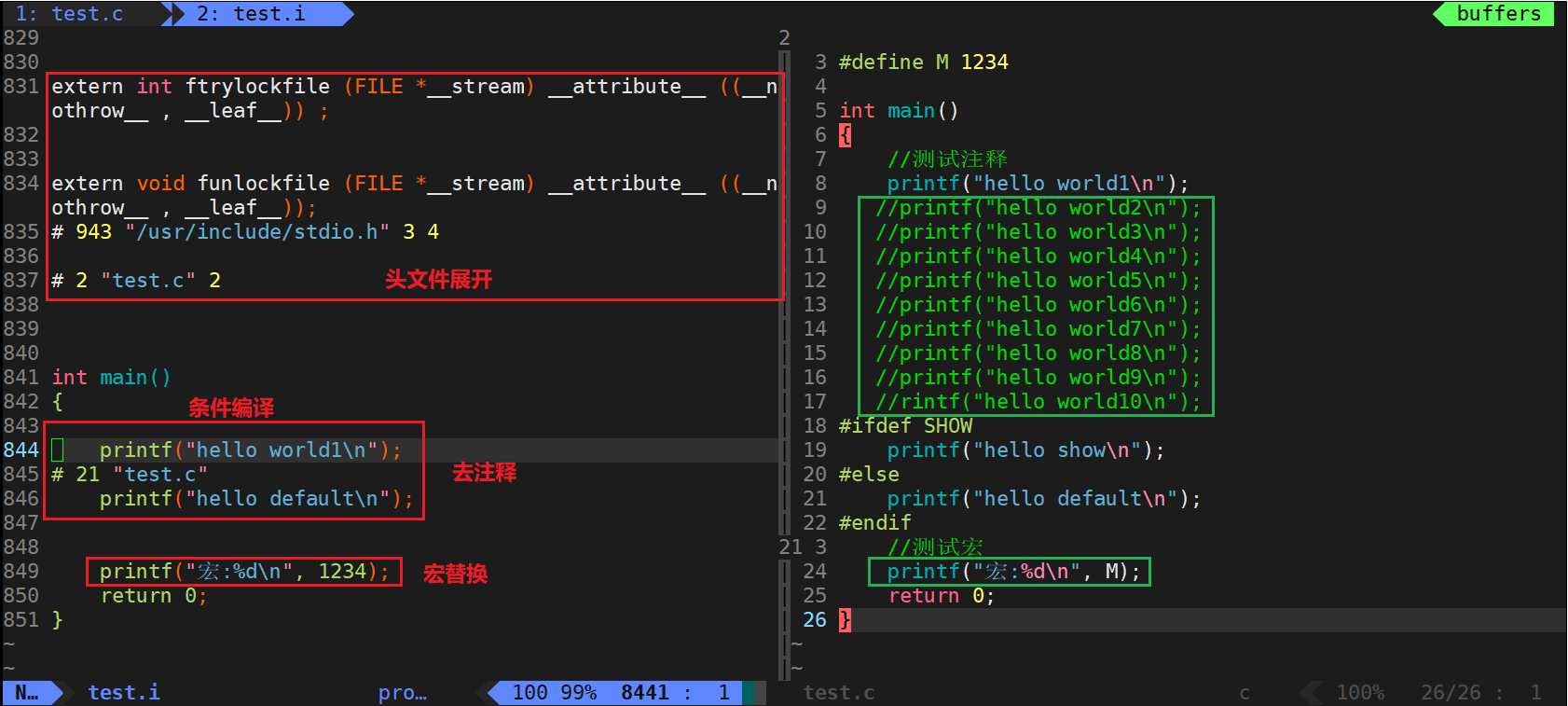1568x706 pixels.
Task: Click the 99% position in left statusline
Action: (579, 693)
